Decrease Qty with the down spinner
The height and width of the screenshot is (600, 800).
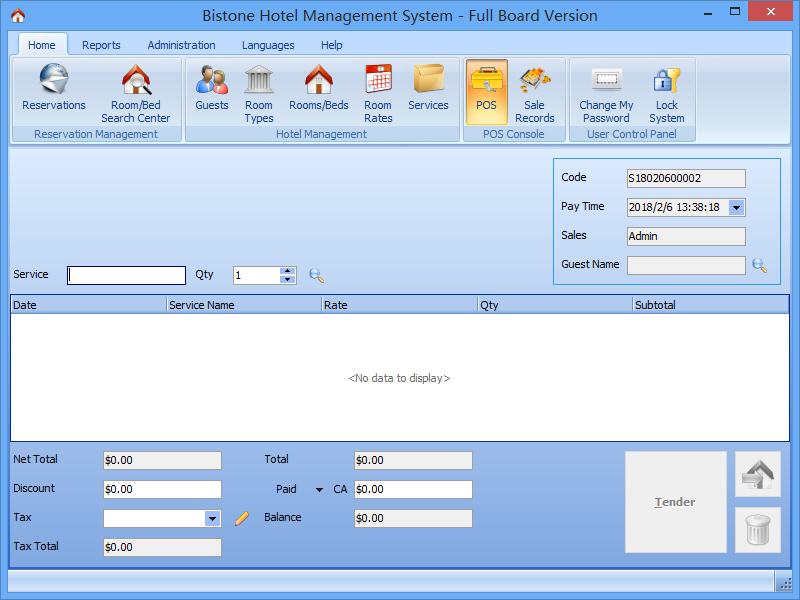point(288,280)
